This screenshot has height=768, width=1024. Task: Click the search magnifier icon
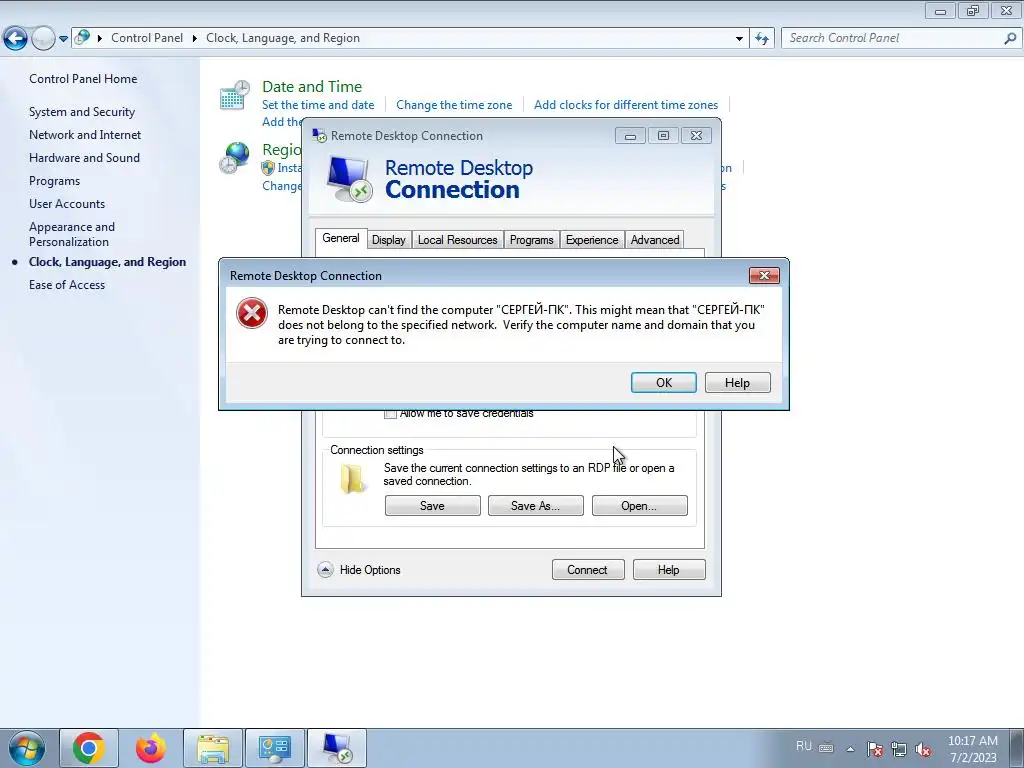tap(1010, 39)
